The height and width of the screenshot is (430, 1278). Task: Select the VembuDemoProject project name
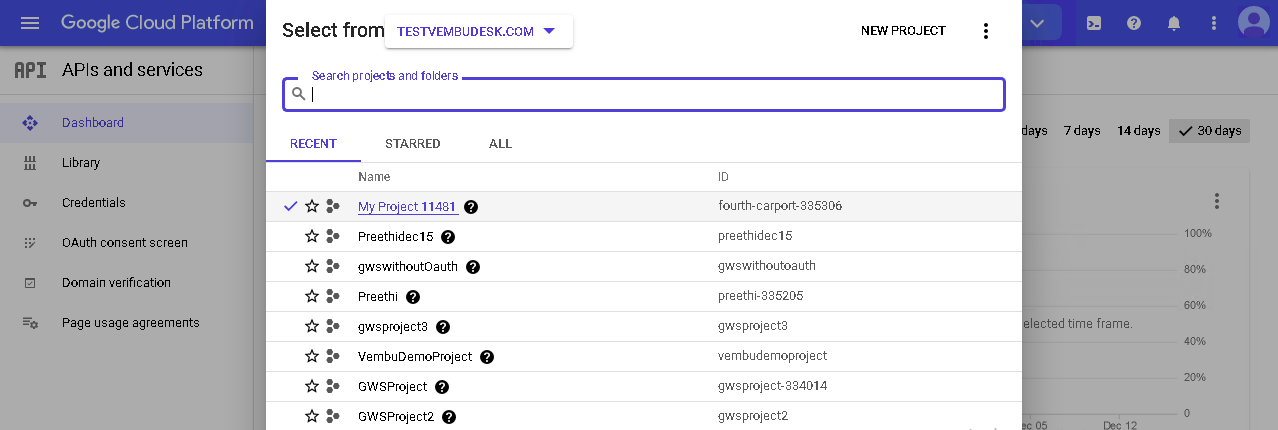tap(415, 357)
